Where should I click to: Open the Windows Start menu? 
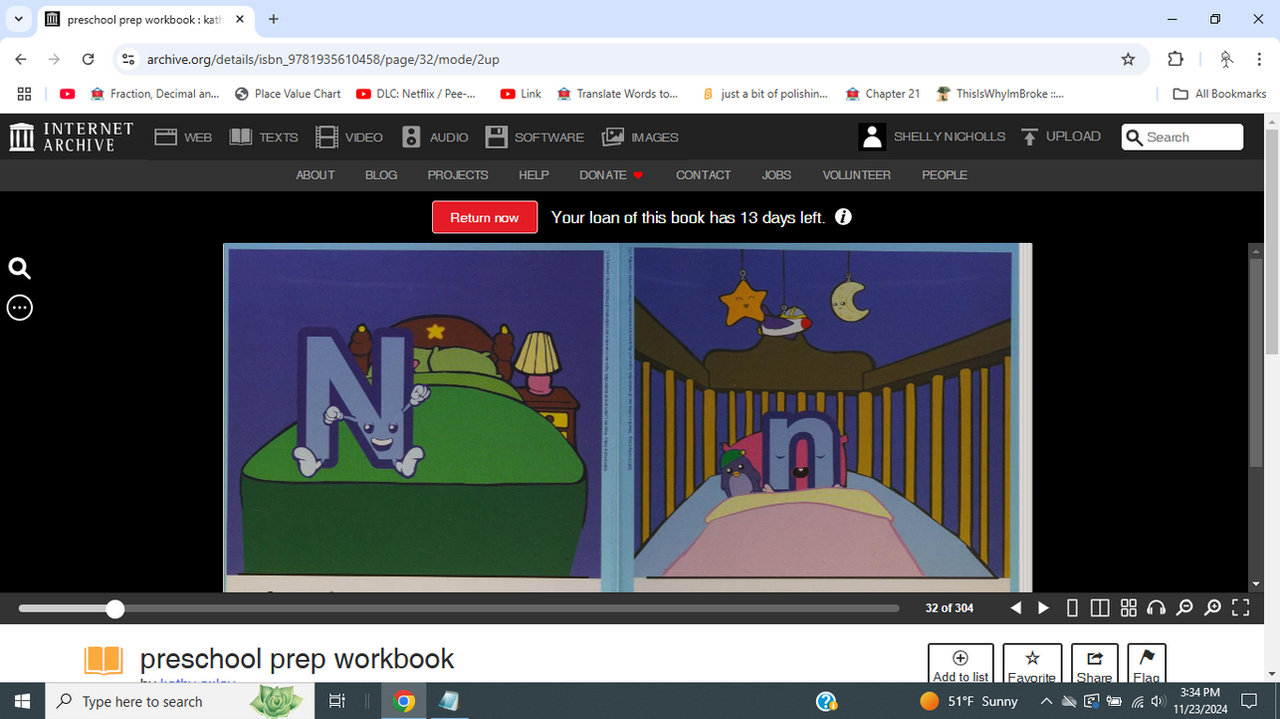click(22, 701)
